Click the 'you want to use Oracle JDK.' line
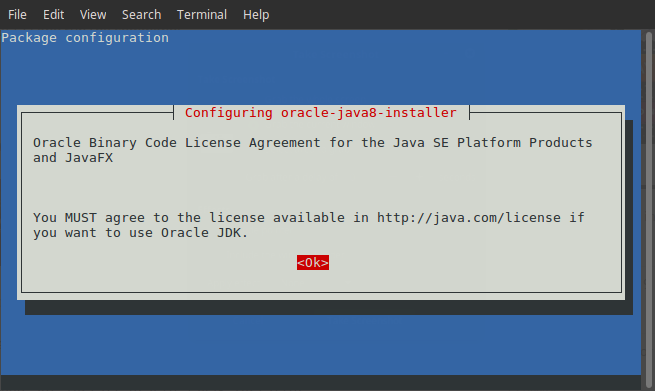 coord(141,233)
